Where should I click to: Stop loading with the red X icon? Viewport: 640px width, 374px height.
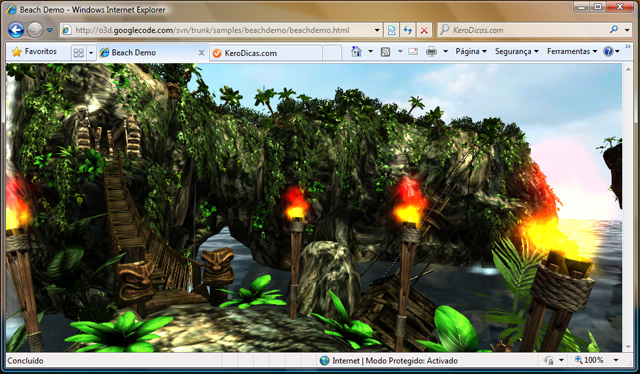point(424,30)
